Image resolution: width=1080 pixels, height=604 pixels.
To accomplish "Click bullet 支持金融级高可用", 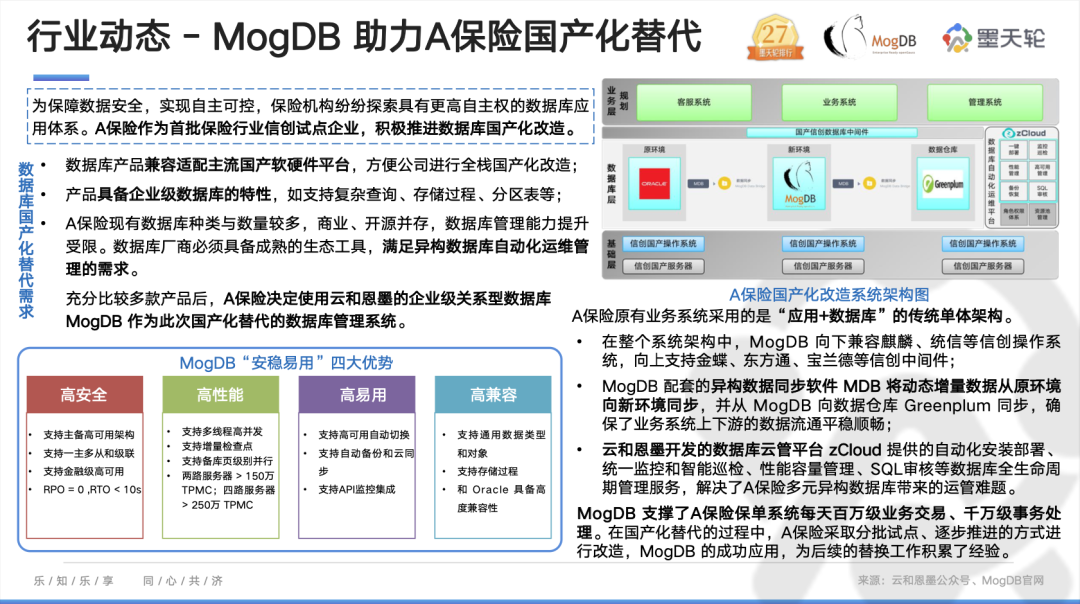I will point(83,472).
